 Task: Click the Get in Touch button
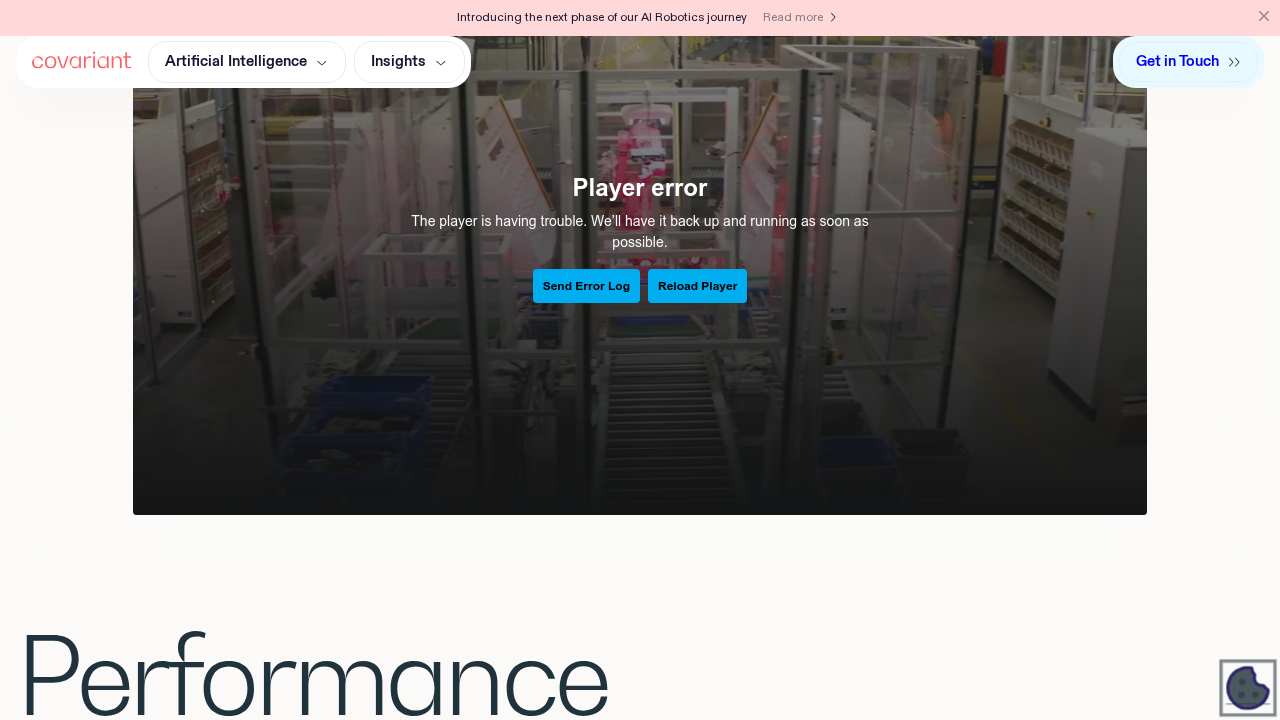coord(1188,62)
